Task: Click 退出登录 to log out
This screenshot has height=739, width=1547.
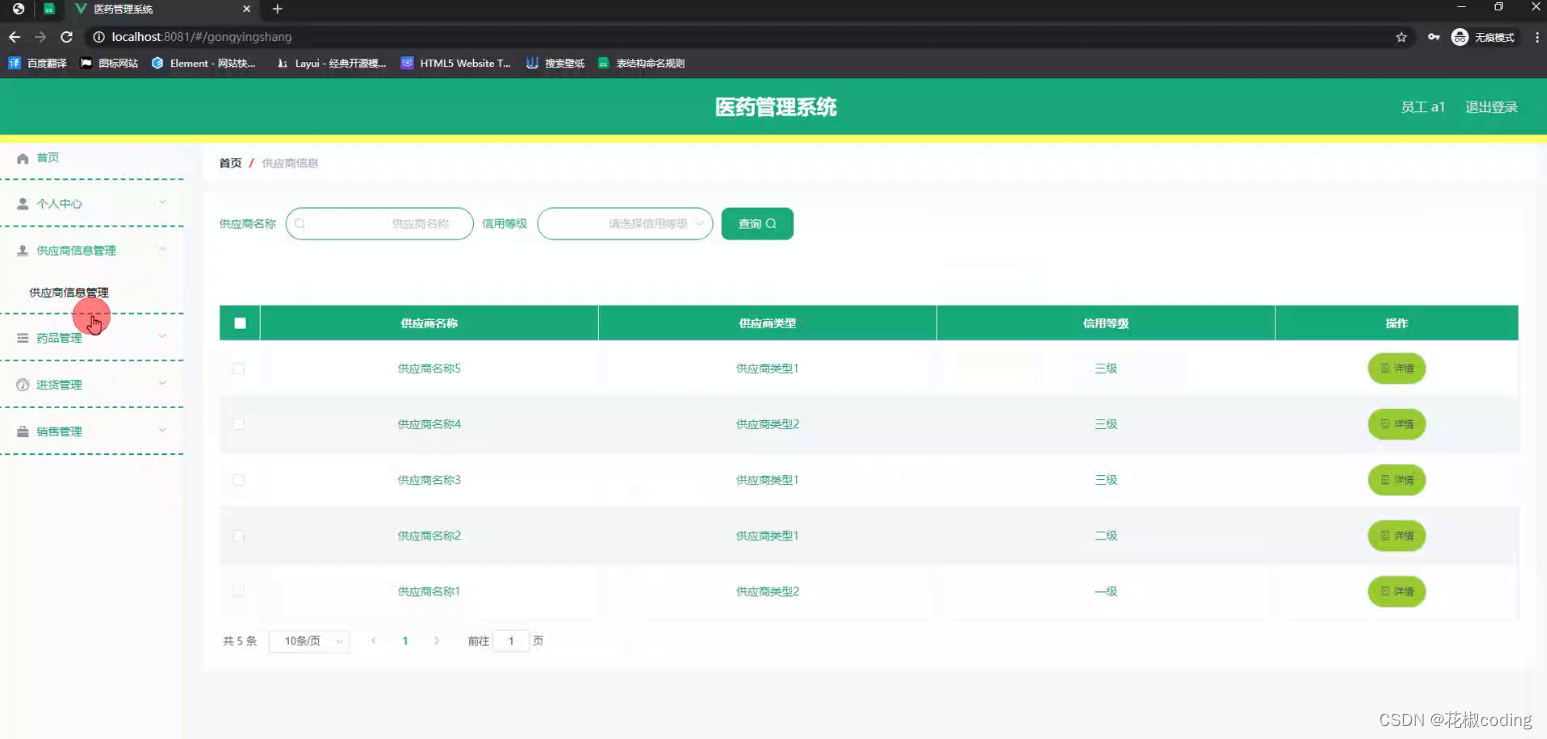Action: 1491,107
